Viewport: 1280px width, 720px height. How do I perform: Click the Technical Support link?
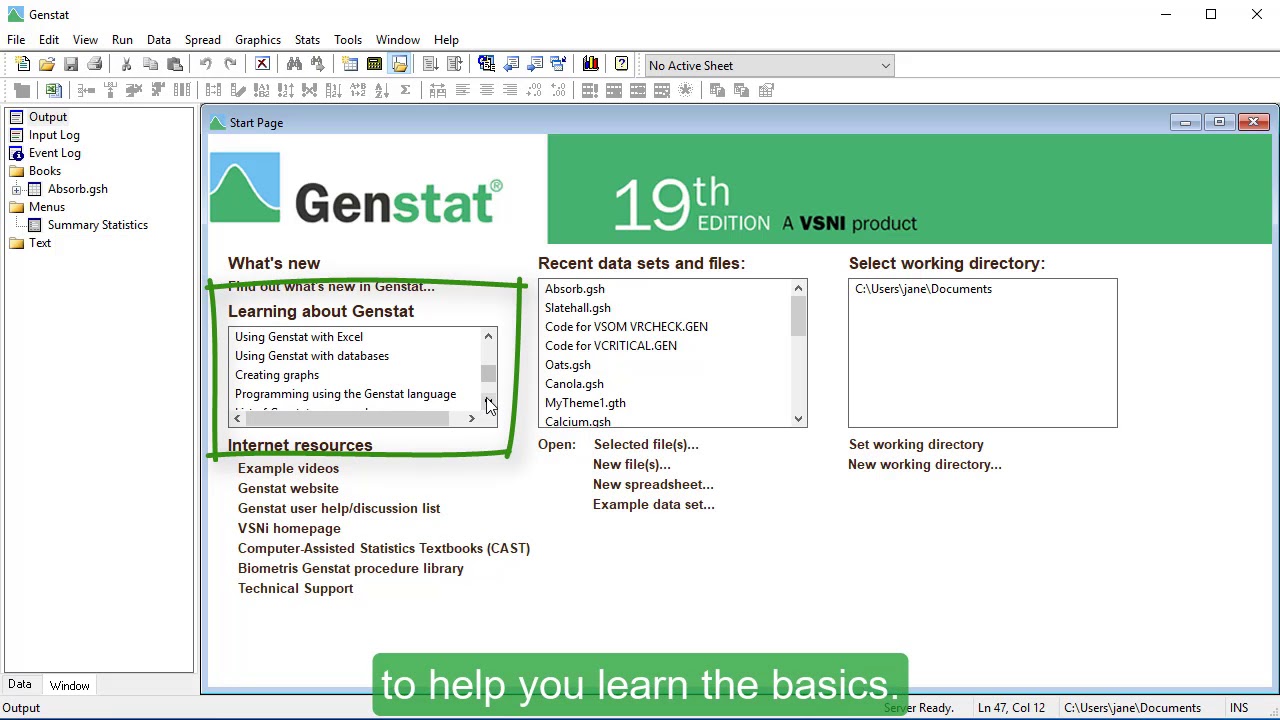click(296, 588)
